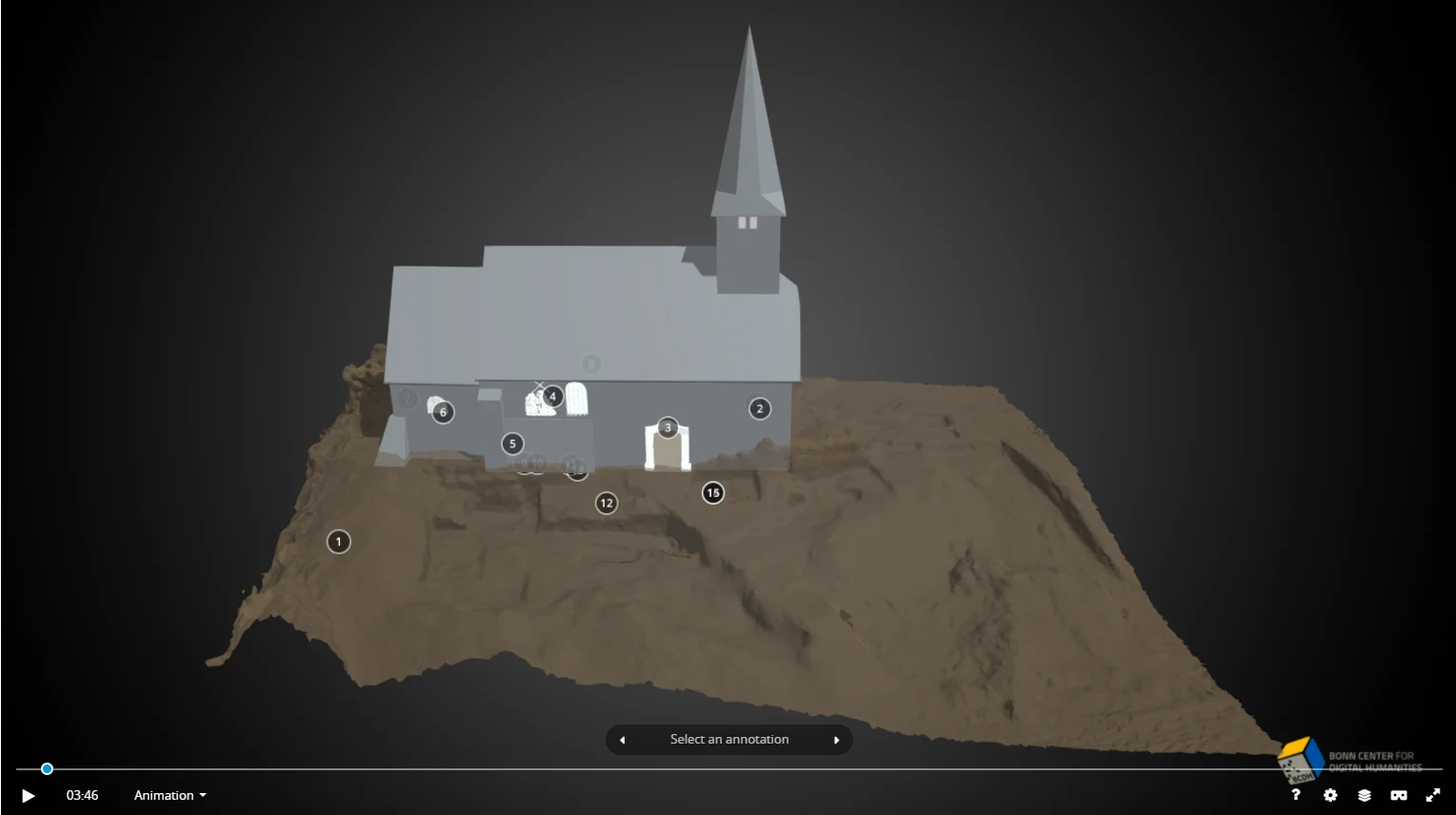Select annotation marker 15 below the door
Viewport: 1456px width, 815px height.
(713, 492)
